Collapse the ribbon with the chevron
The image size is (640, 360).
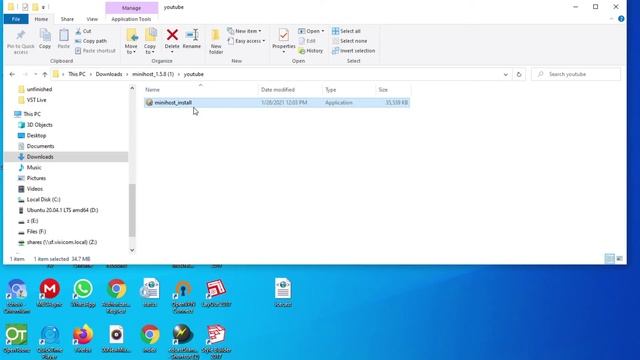tap(611, 19)
